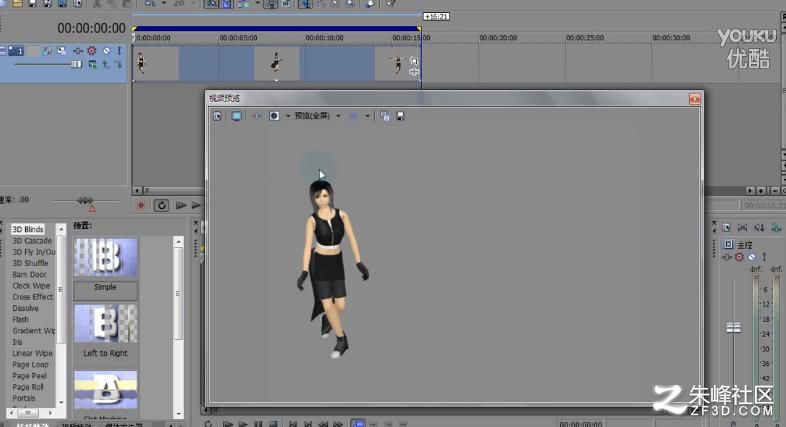Solo video track 1
Viewport: 786px width, 427px height.
point(119,51)
